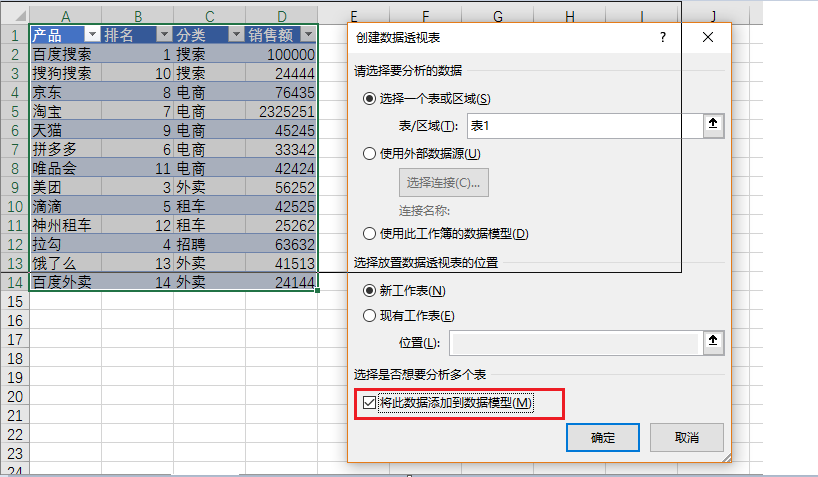
Task: Select column B header
Action: tap(138, 16)
